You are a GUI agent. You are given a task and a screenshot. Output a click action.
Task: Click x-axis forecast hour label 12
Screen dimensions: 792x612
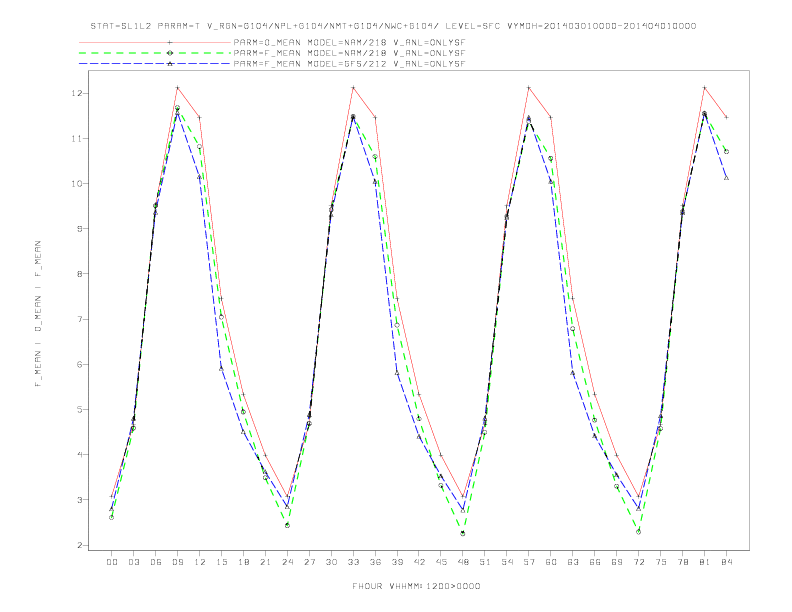click(x=200, y=562)
